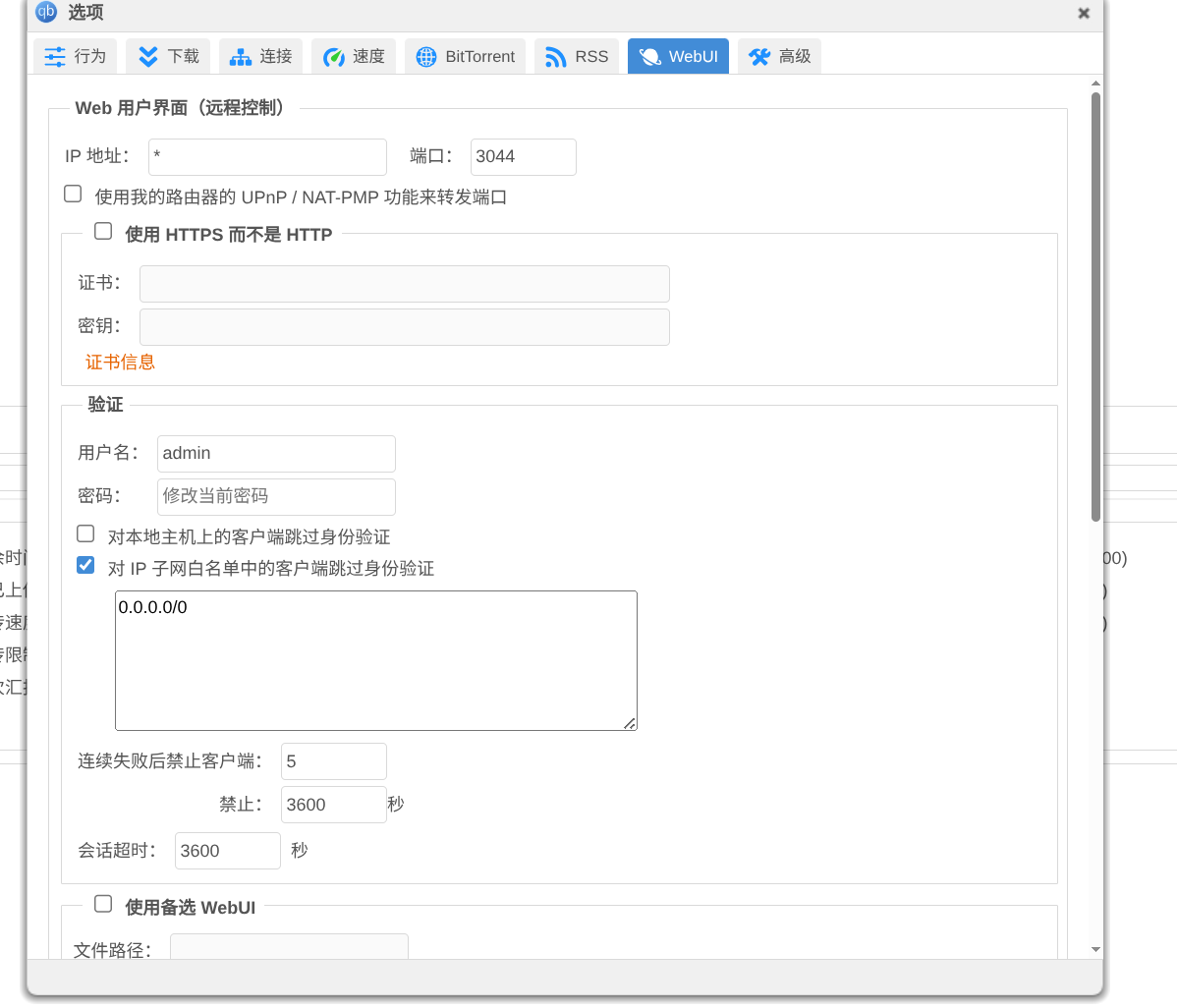
Task: Click the Speed tab gauge icon
Action: point(333,57)
